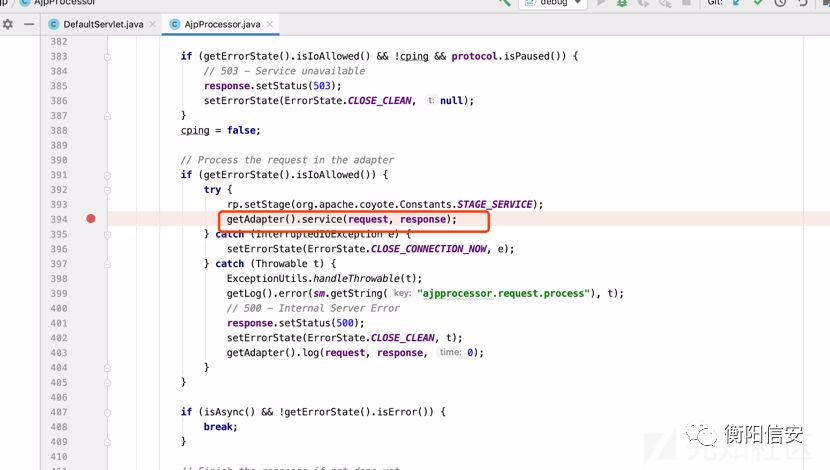Viewport: 830px width, 470px height.
Task: Click AjpProcessor in the navigation breadcrumb
Action: click(x=65, y=2)
